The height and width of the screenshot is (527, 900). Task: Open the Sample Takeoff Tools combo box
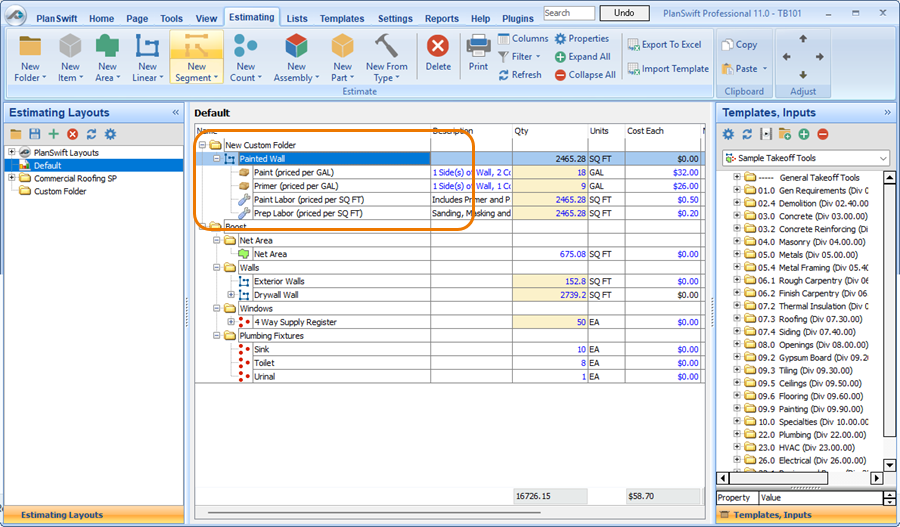[805, 158]
